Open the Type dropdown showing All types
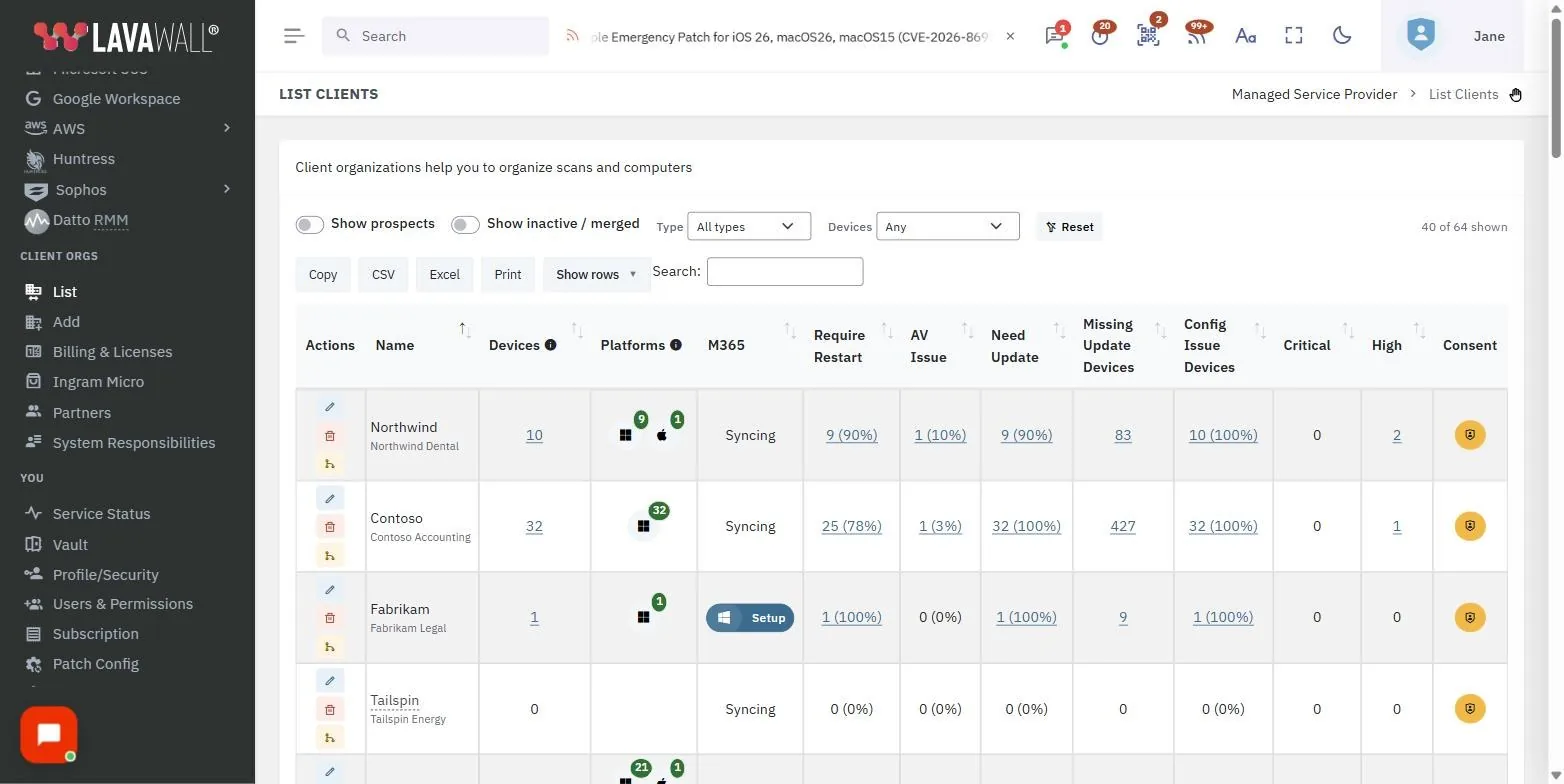 pos(748,226)
